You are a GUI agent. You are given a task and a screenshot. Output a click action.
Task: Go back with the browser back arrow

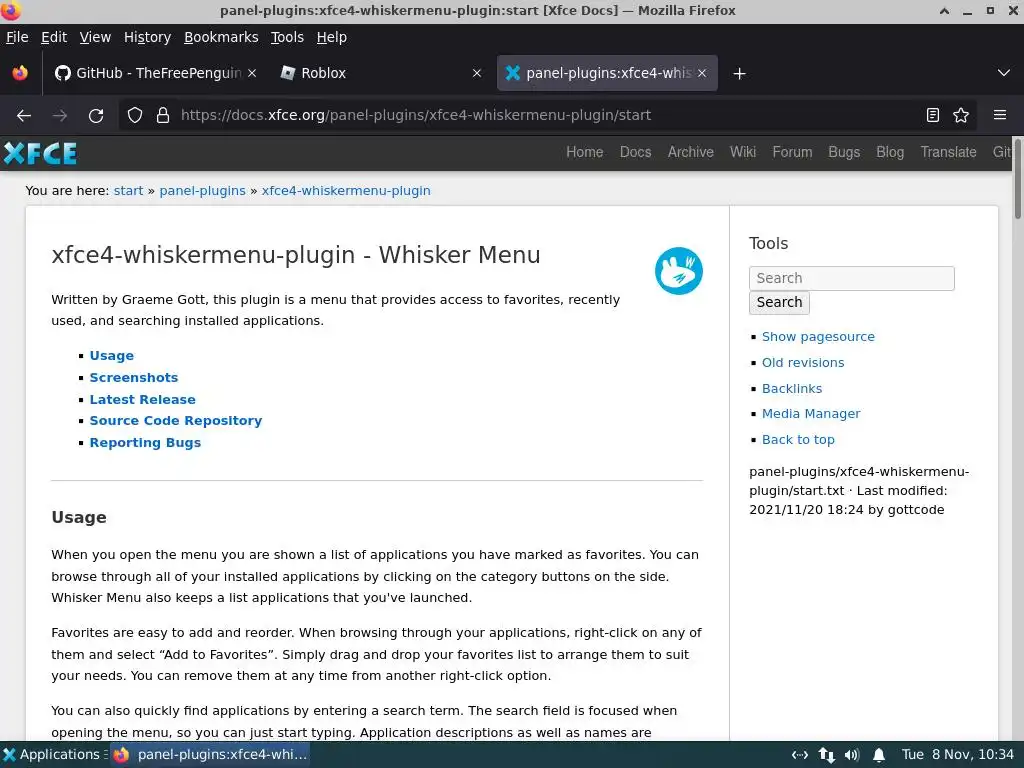24,116
